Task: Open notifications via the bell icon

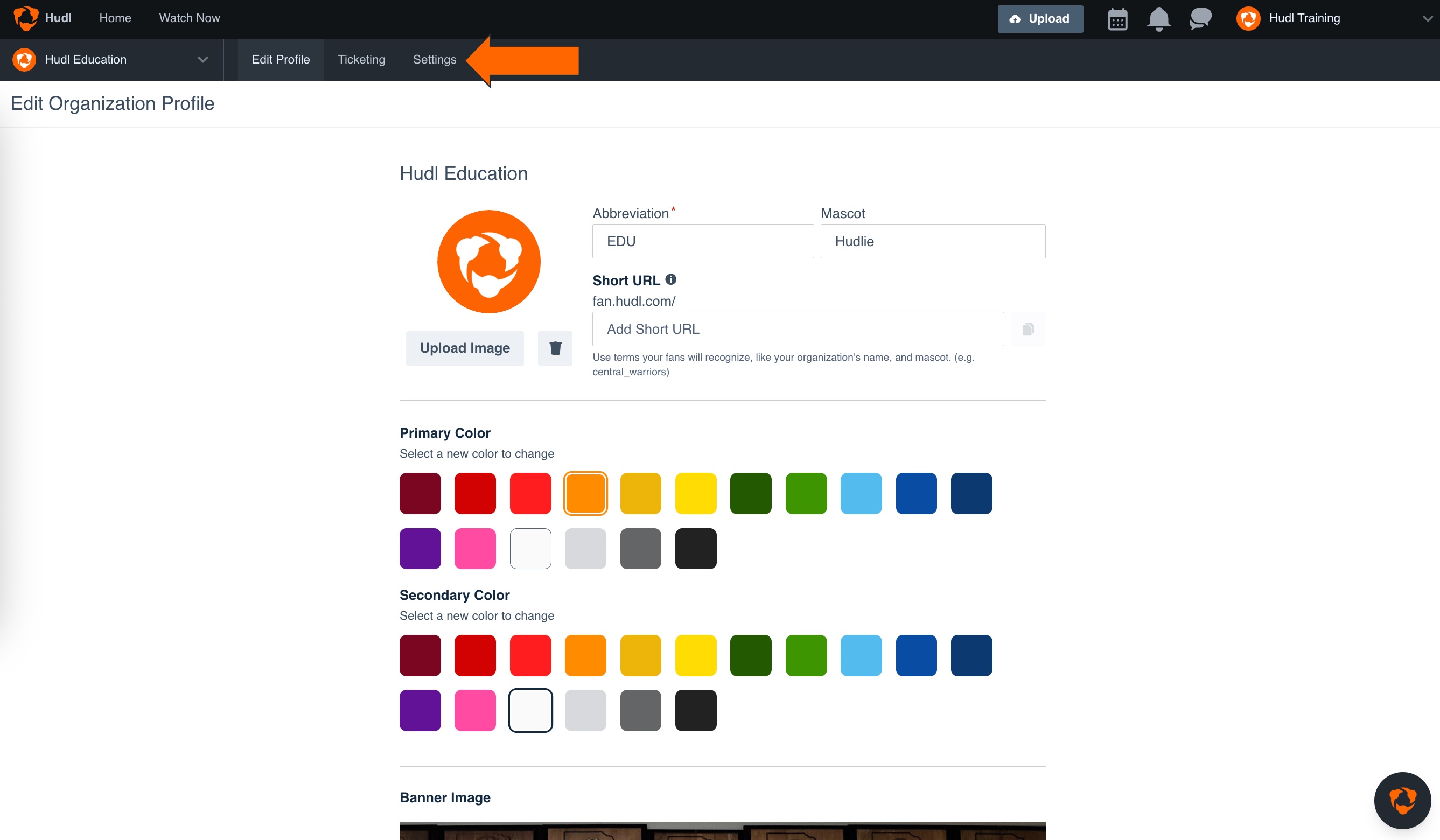Action: coord(1158,19)
